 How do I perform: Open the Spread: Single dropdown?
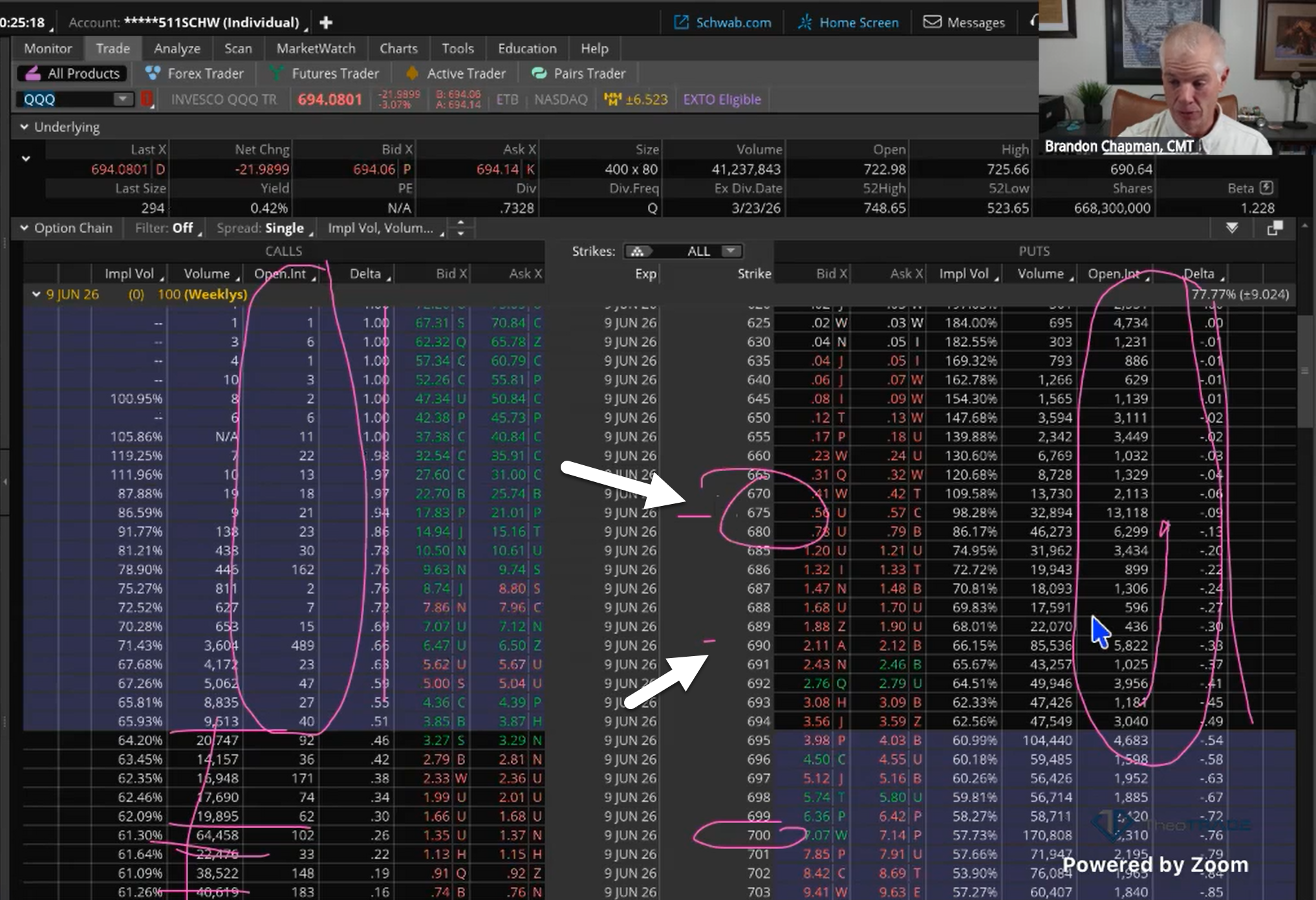(x=264, y=228)
